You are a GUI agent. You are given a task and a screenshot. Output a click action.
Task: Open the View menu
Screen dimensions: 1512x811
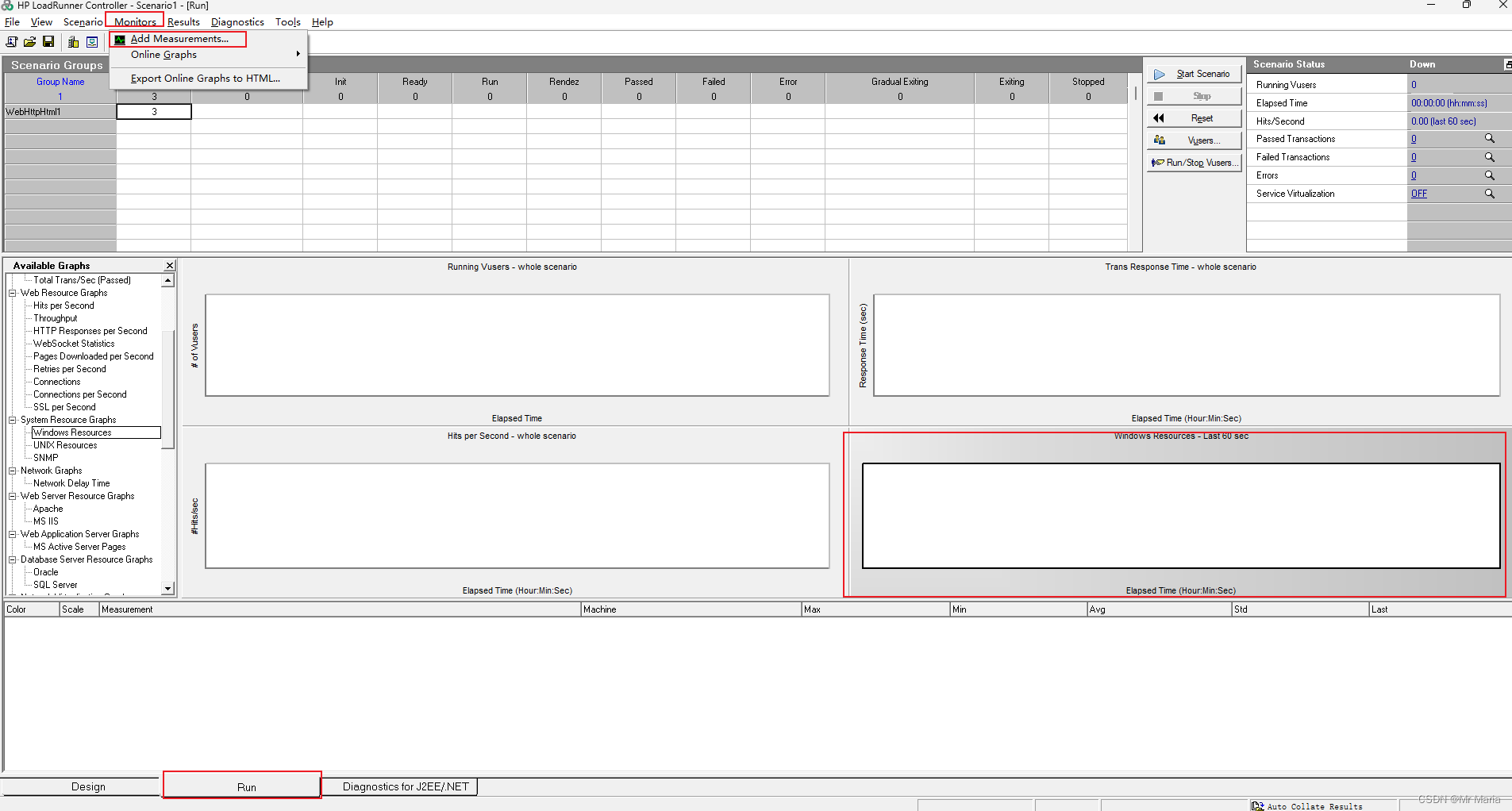tap(41, 22)
